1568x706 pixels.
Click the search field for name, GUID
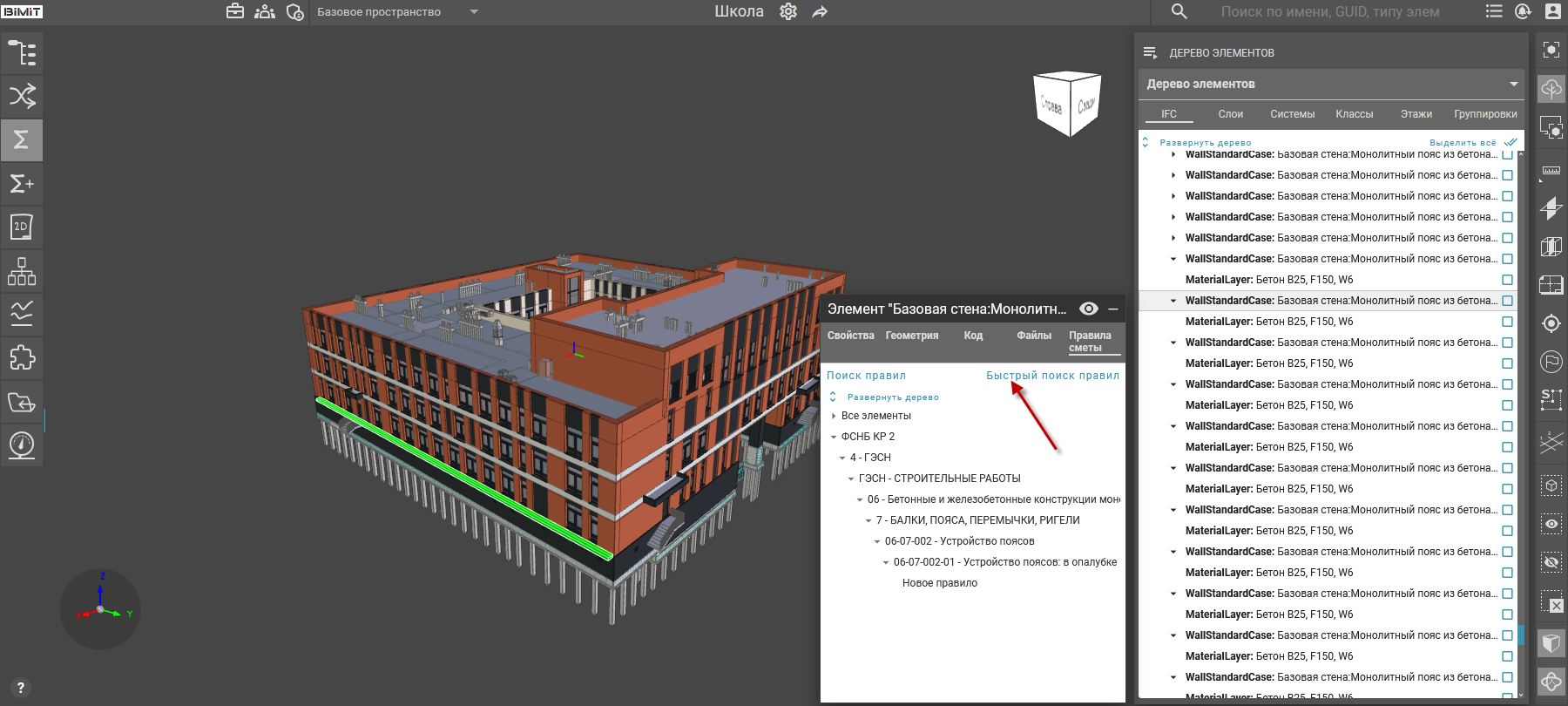coord(1329,12)
